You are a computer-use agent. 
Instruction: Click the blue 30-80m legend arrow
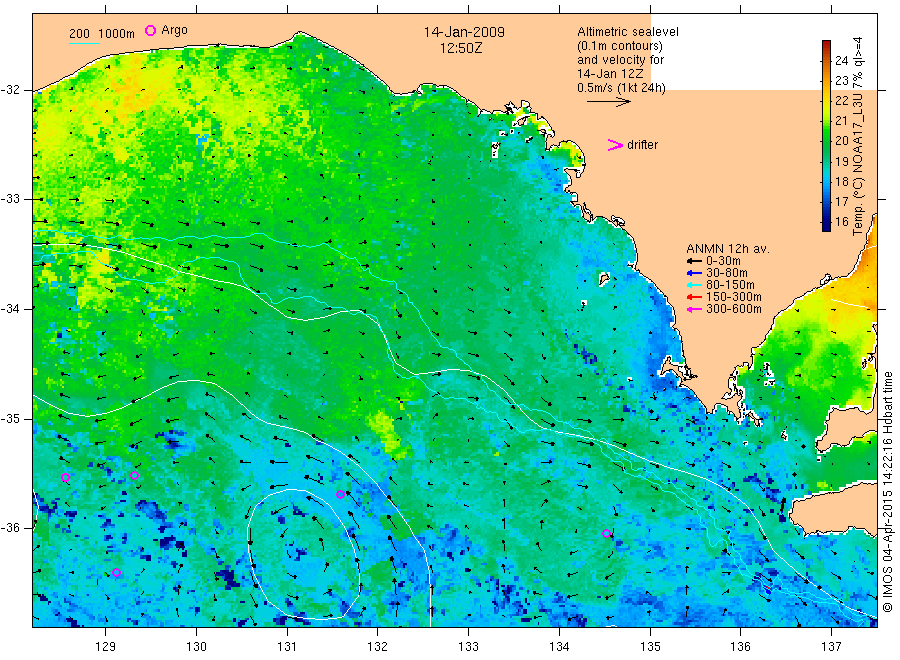click(694, 273)
